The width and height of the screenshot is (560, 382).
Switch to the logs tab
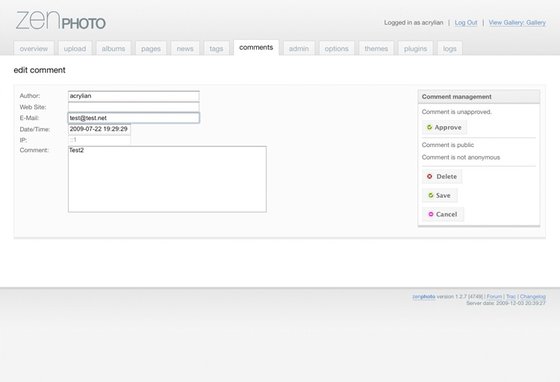coord(450,49)
